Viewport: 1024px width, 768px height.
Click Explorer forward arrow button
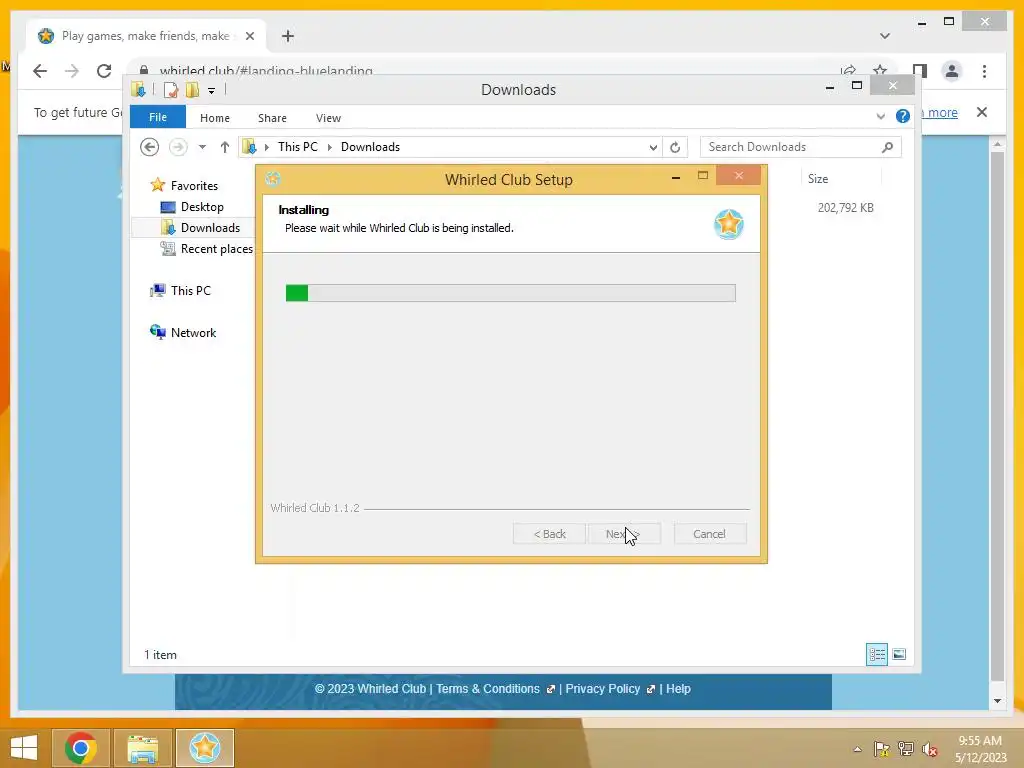point(178,147)
